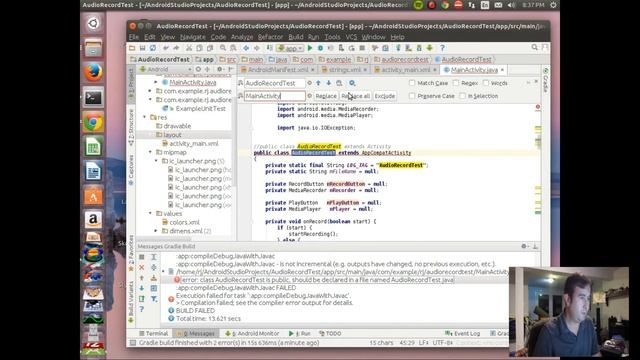Click Messages panel help question mark

pos(142,309)
